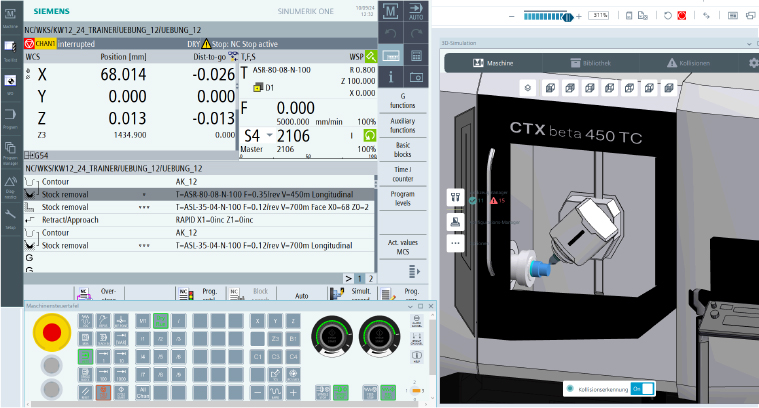The image size is (759, 408).
Task: Click the G functions softkey
Action: (403, 100)
